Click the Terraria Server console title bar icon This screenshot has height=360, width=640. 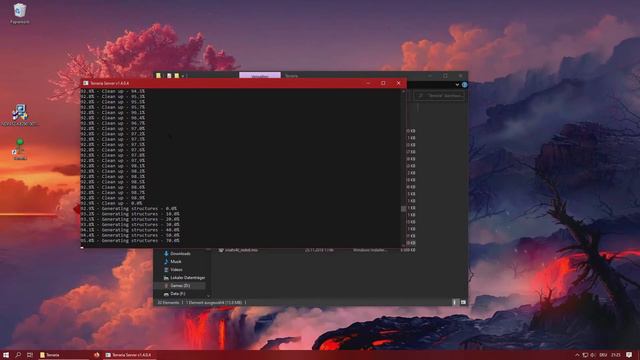[x=86, y=83]
